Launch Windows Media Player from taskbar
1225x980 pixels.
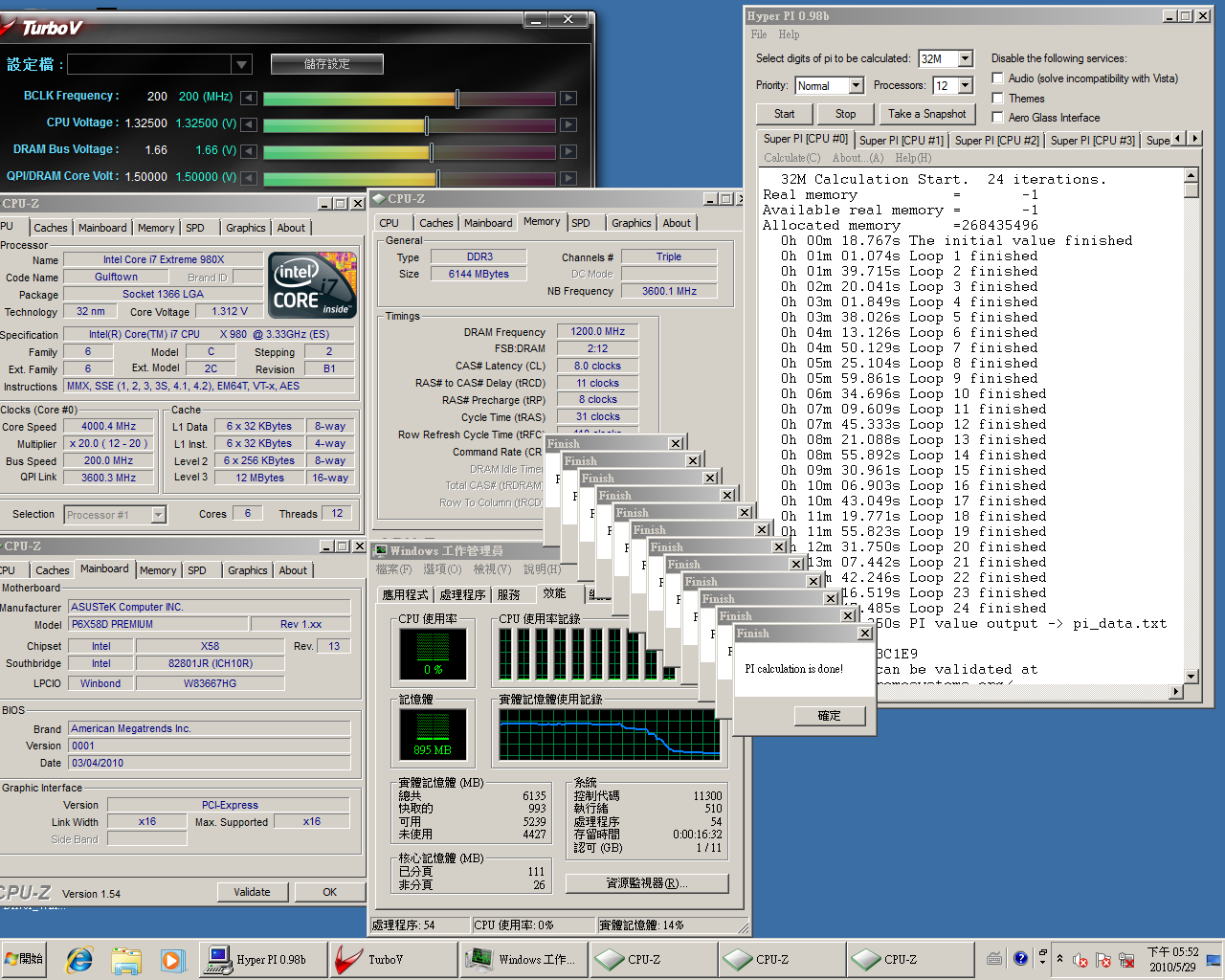tap(171, 959)
